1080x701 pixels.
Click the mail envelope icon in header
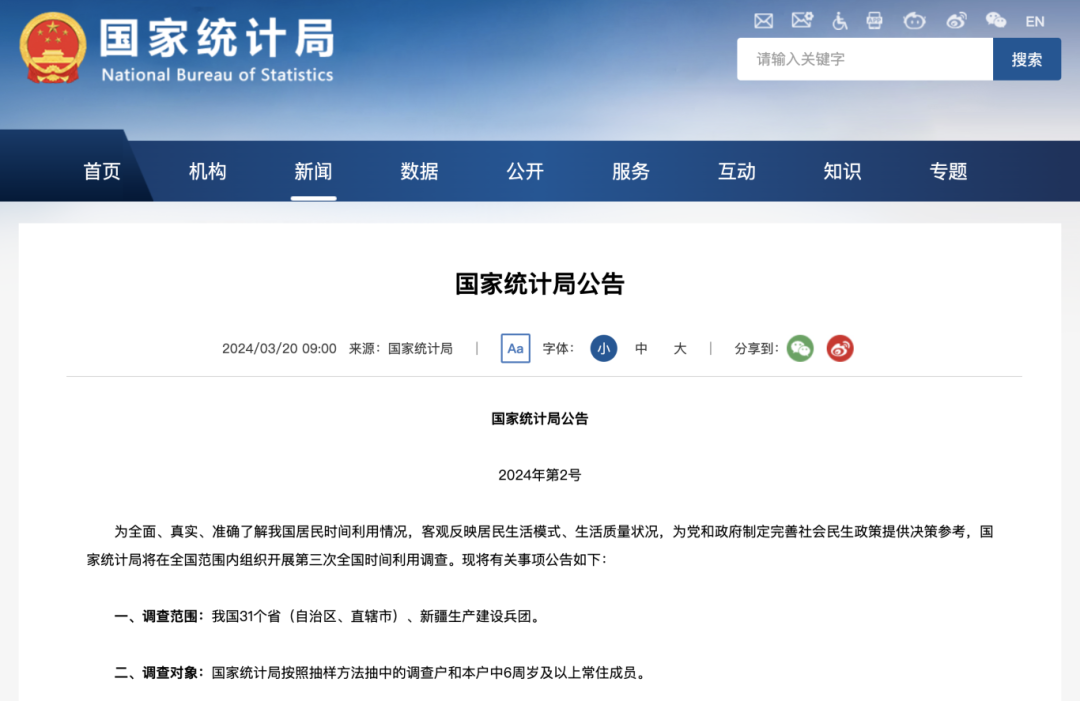pyautogui.click(x=764, y=20)
